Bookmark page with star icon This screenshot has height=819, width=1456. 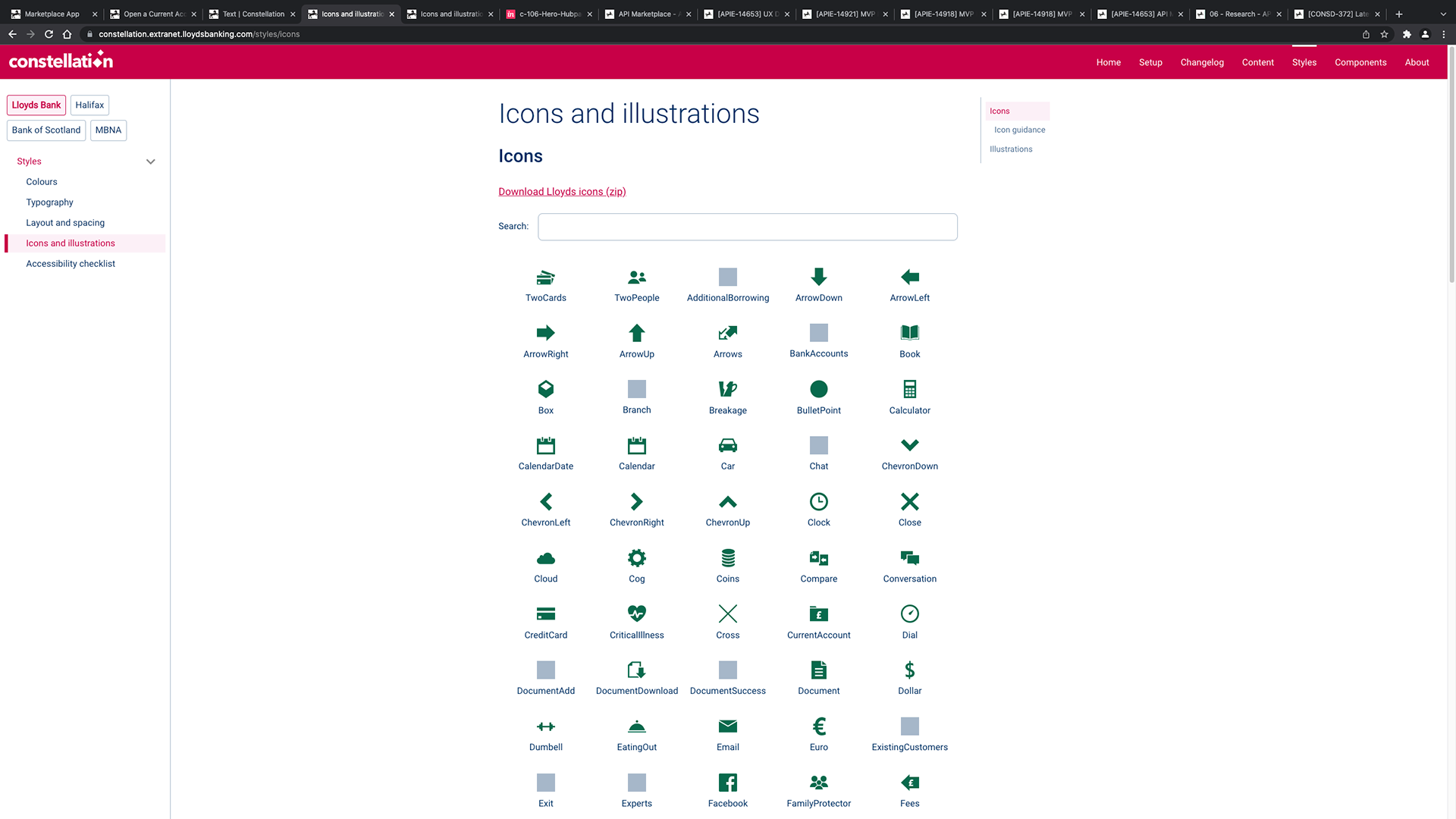click(1384, 34)
